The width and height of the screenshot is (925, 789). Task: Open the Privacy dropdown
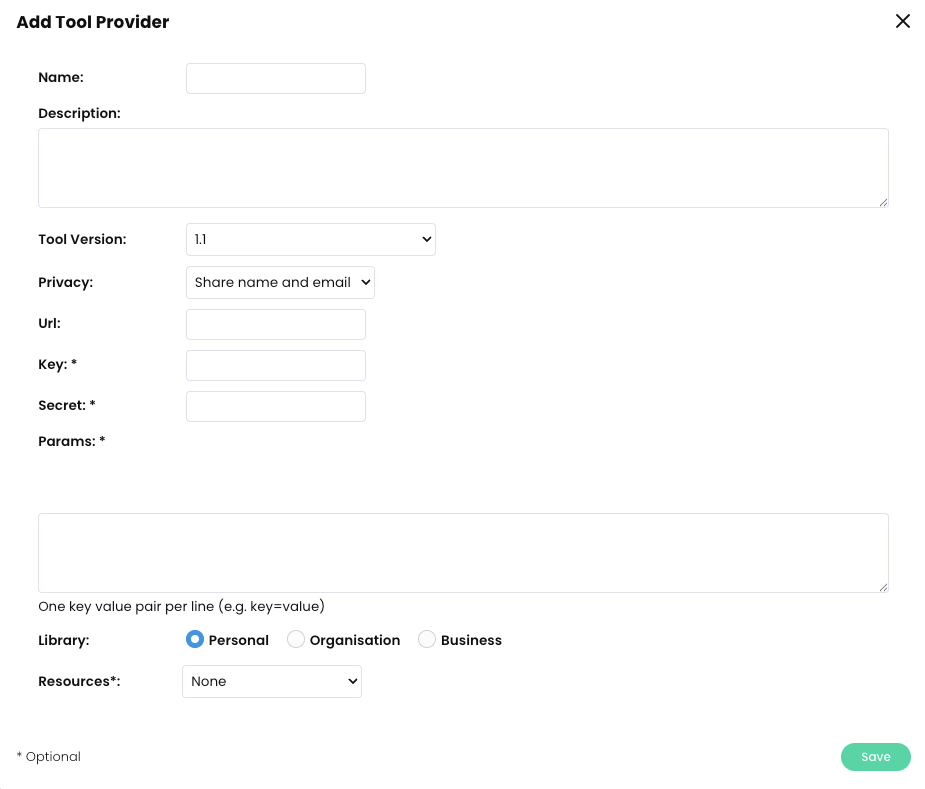click(280, 282)
